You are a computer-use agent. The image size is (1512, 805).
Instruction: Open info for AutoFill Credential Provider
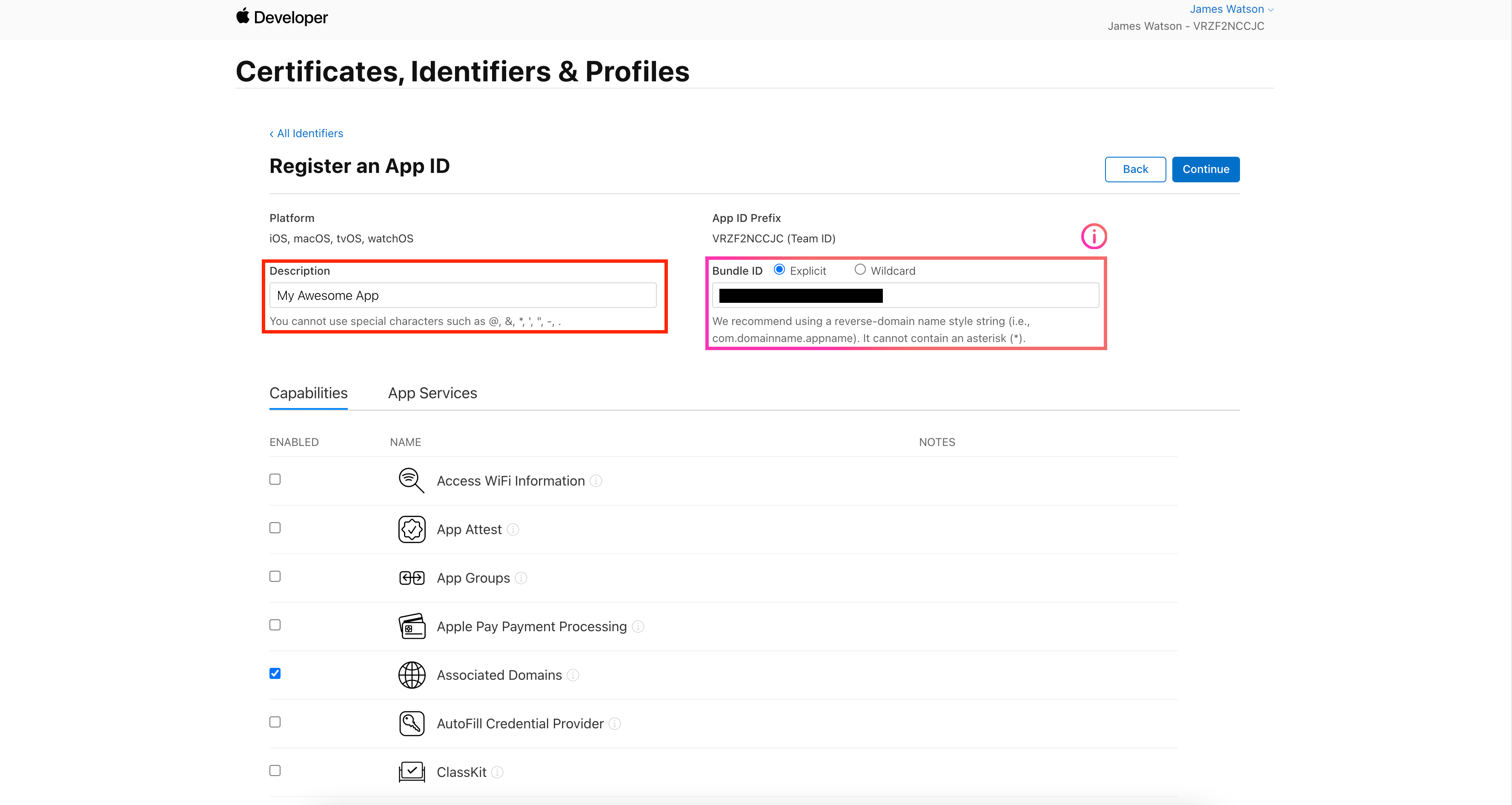coord(615,724)
